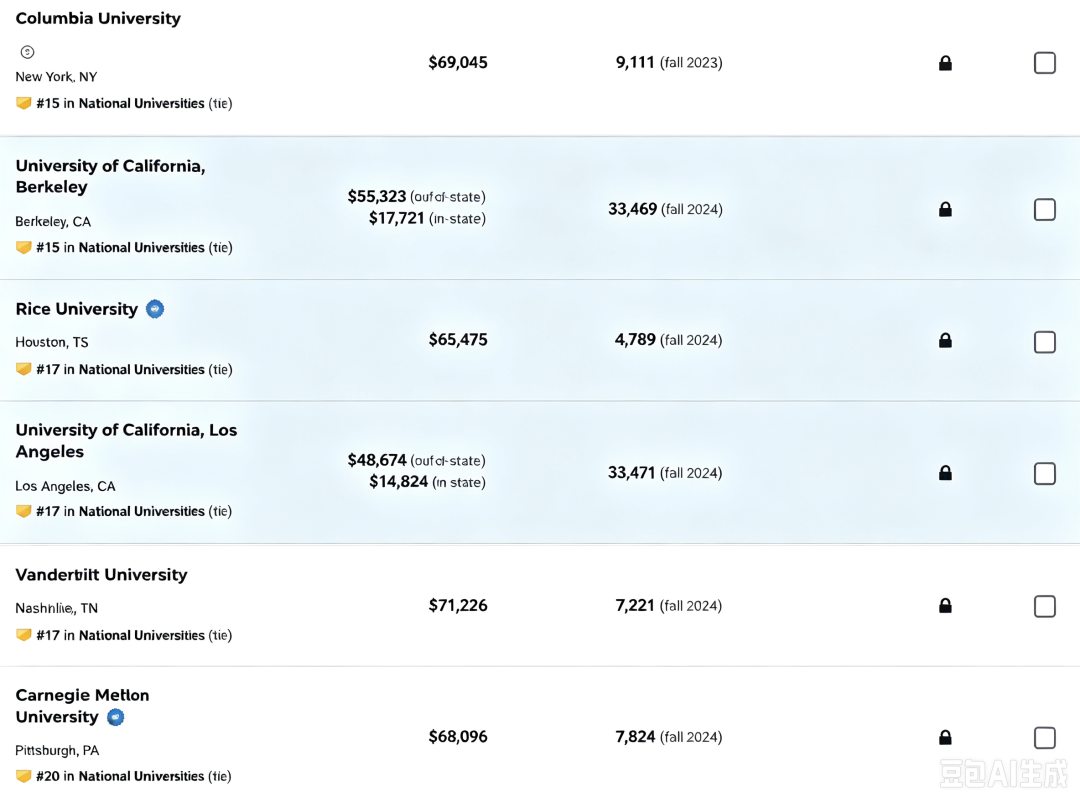Click Vanderbilt's #17 in National Universities ranking
The image size is (1080, 803).
click(134, 635)
